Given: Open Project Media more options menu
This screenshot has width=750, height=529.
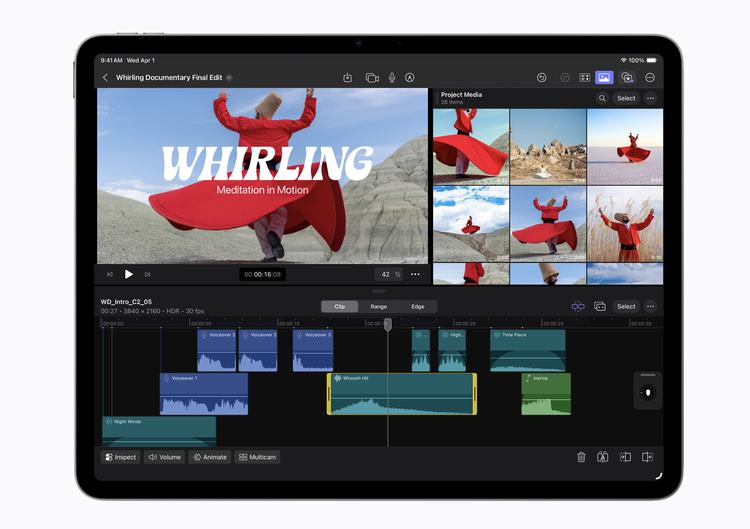Looking at the screenshot, I should 651,98.
